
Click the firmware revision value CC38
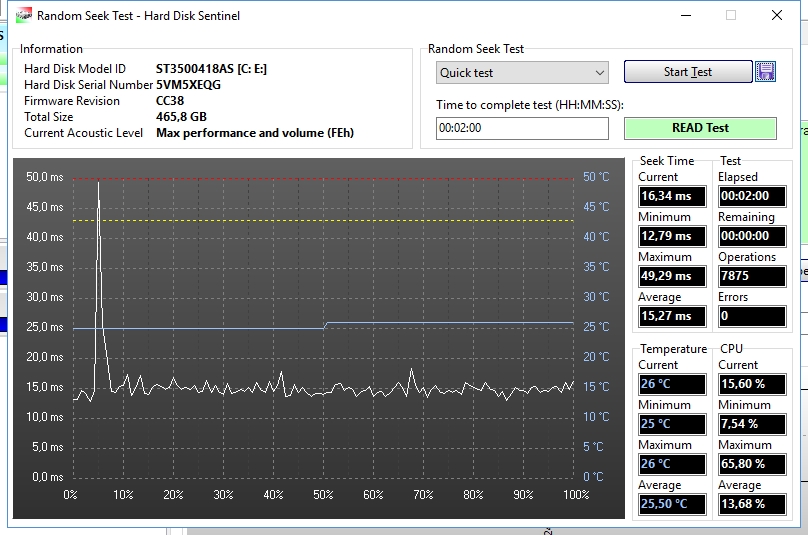(x=170, y=101)
